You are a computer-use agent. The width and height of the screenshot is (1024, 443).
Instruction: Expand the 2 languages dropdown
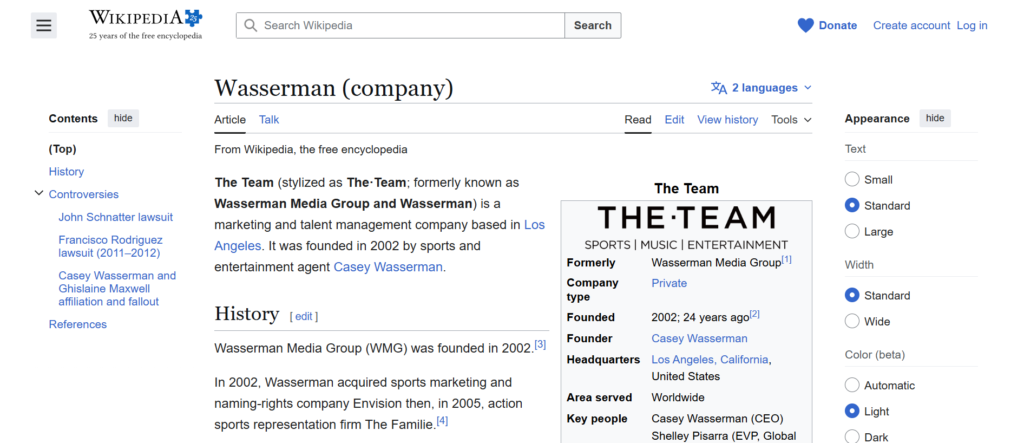(x=762, y=88)
